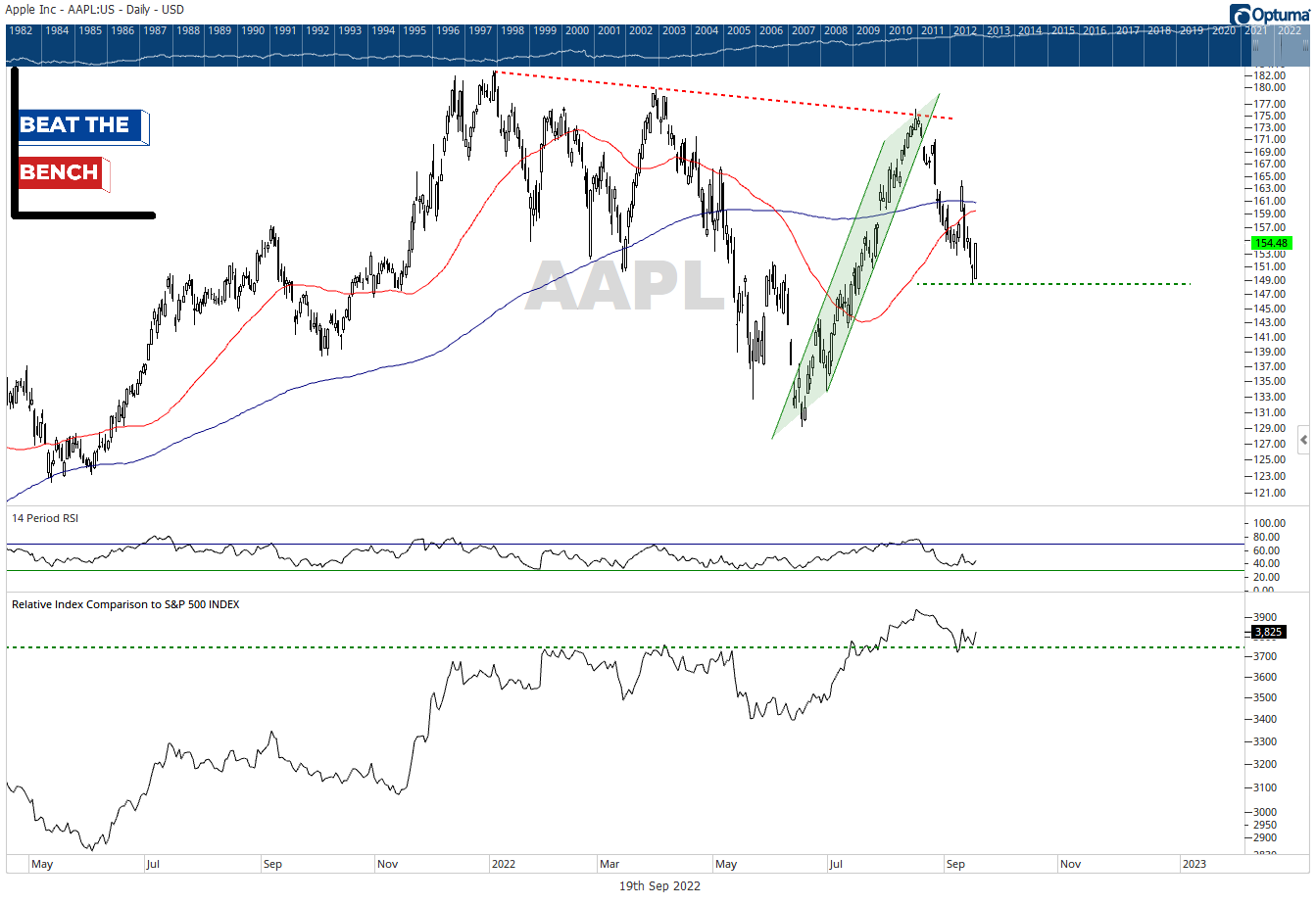
Task: Click the 2022 year in the top timeline strip
Action: (x=1290, y=30)
